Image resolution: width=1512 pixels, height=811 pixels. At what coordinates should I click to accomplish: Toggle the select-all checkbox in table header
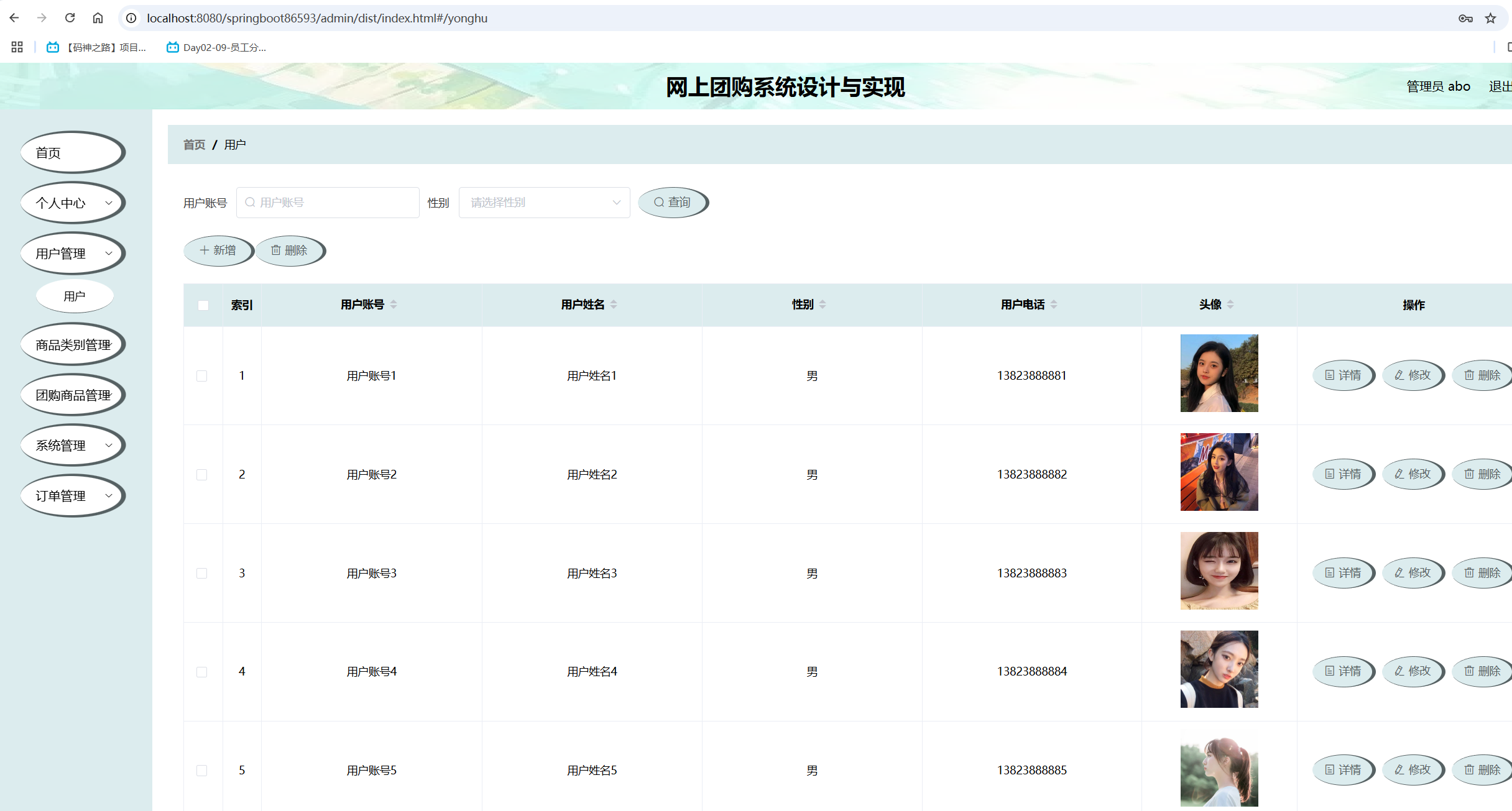pos(203,305)
